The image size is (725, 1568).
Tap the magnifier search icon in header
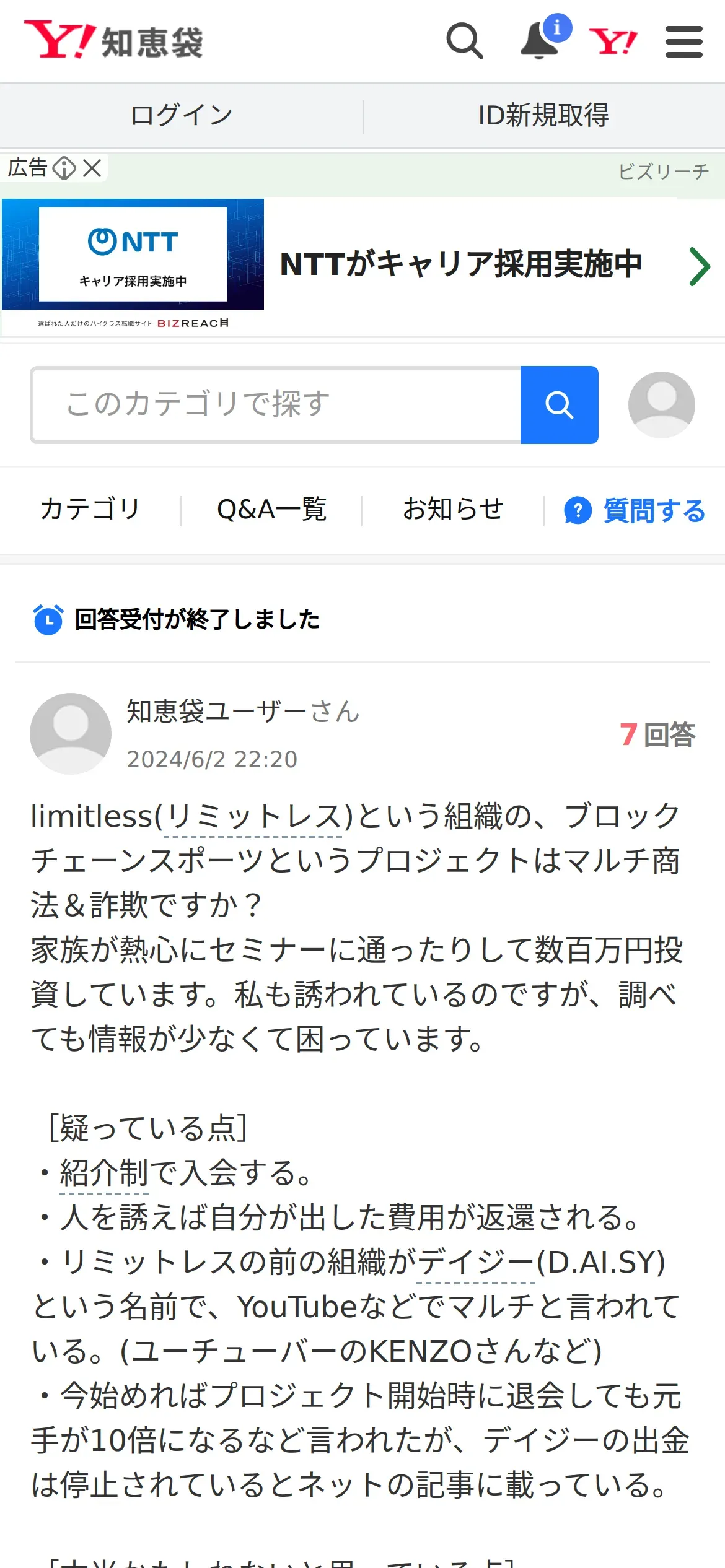(x=465, y=41)
